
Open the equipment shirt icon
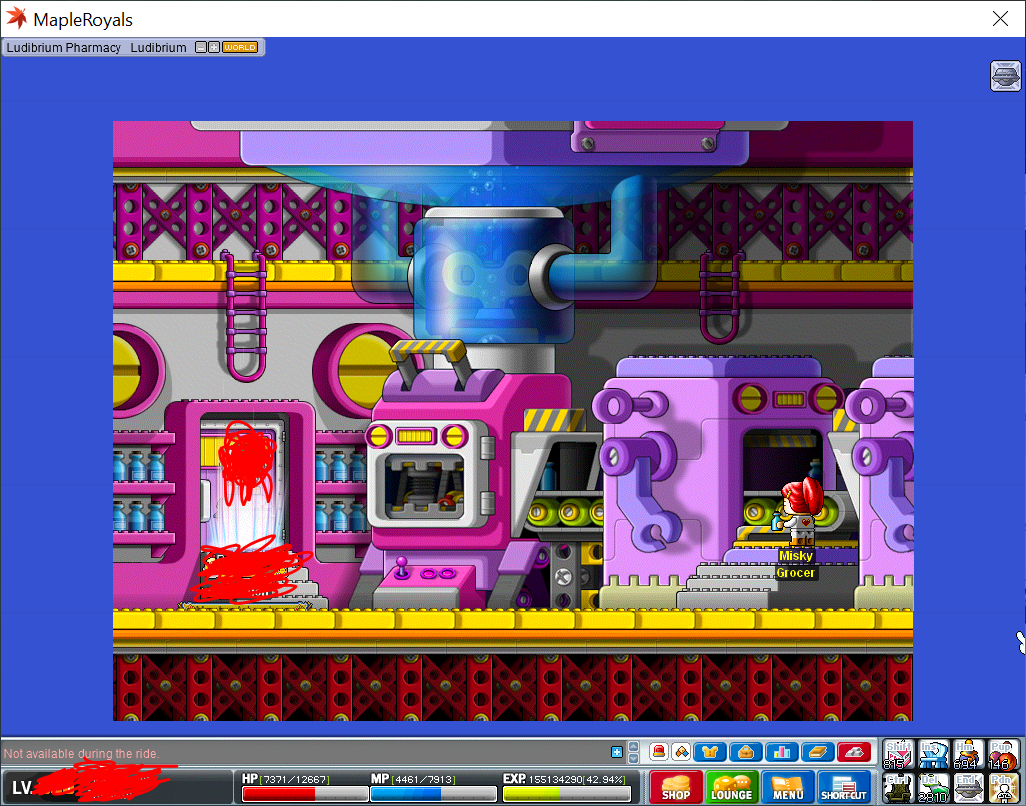(710, 752)
